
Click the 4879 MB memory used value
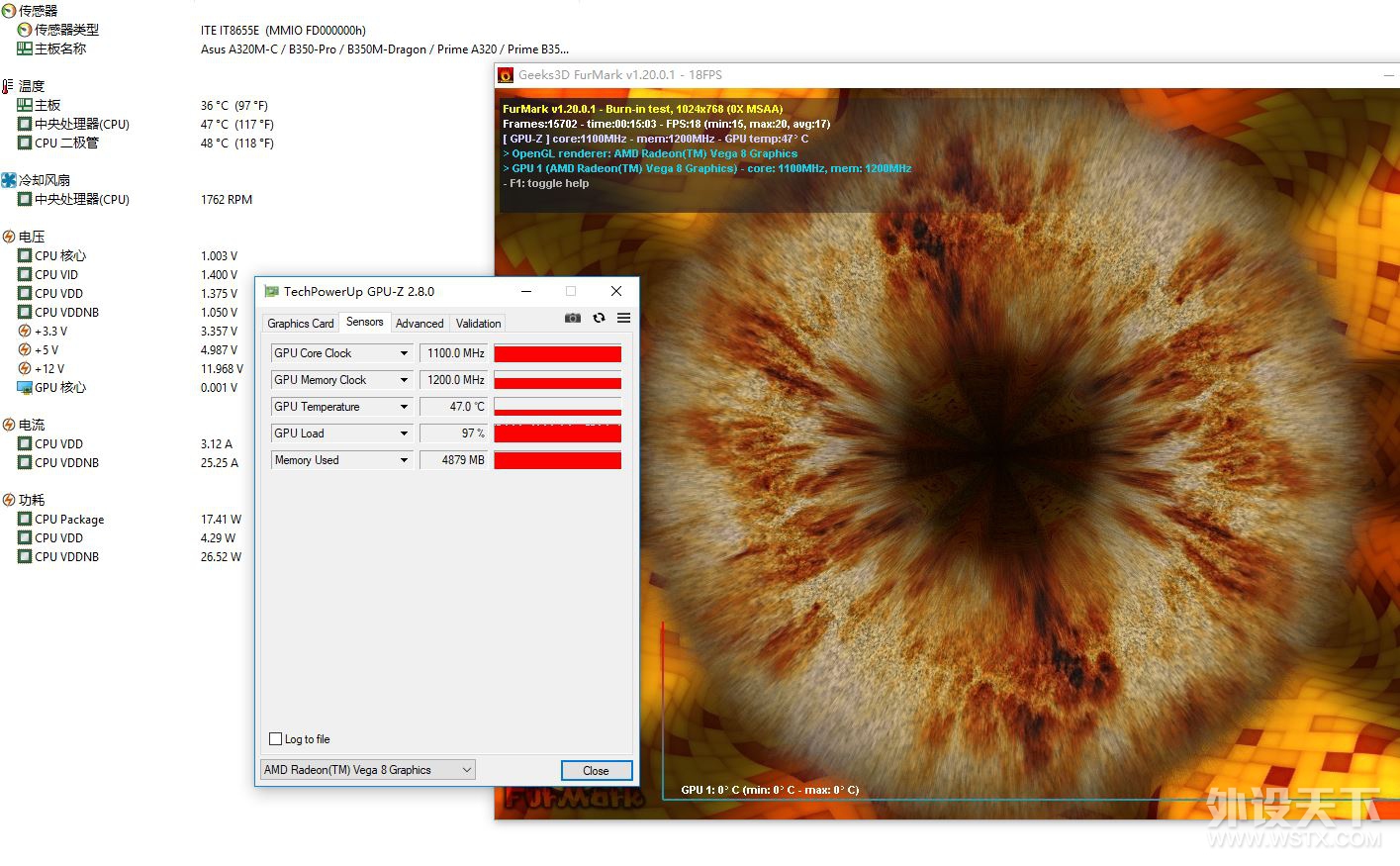(x=455, y=460)
